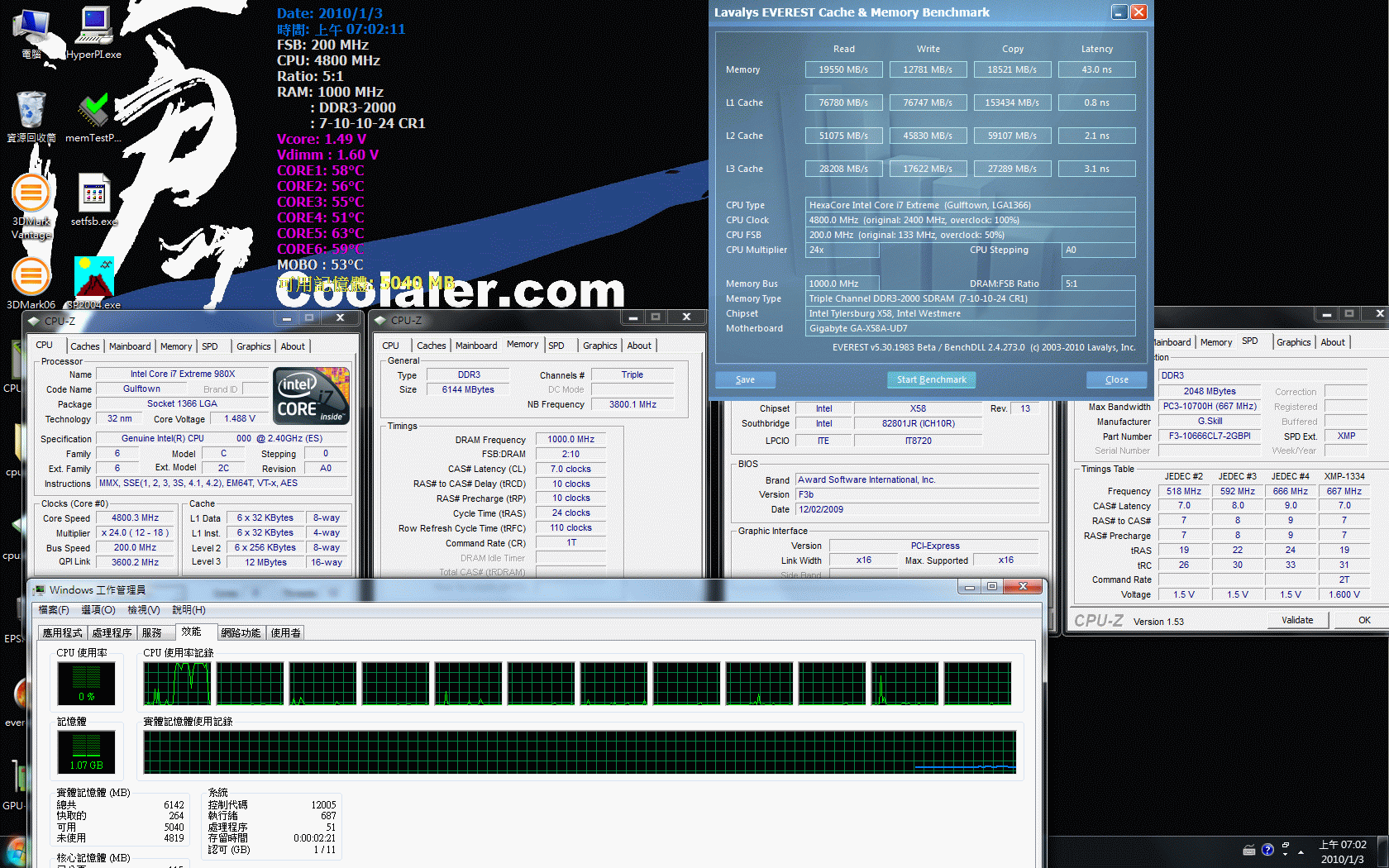Image resolution: width=1389 pixels, height=868 pixels.
Task: Click the Part Number F3-10666CL7-2GBPI field
Action: tap(1209, 436)
